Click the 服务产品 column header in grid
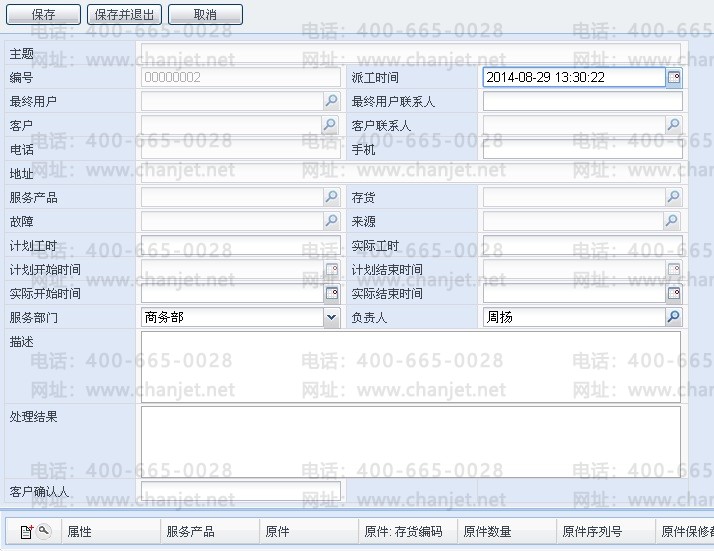 [210, 531]
